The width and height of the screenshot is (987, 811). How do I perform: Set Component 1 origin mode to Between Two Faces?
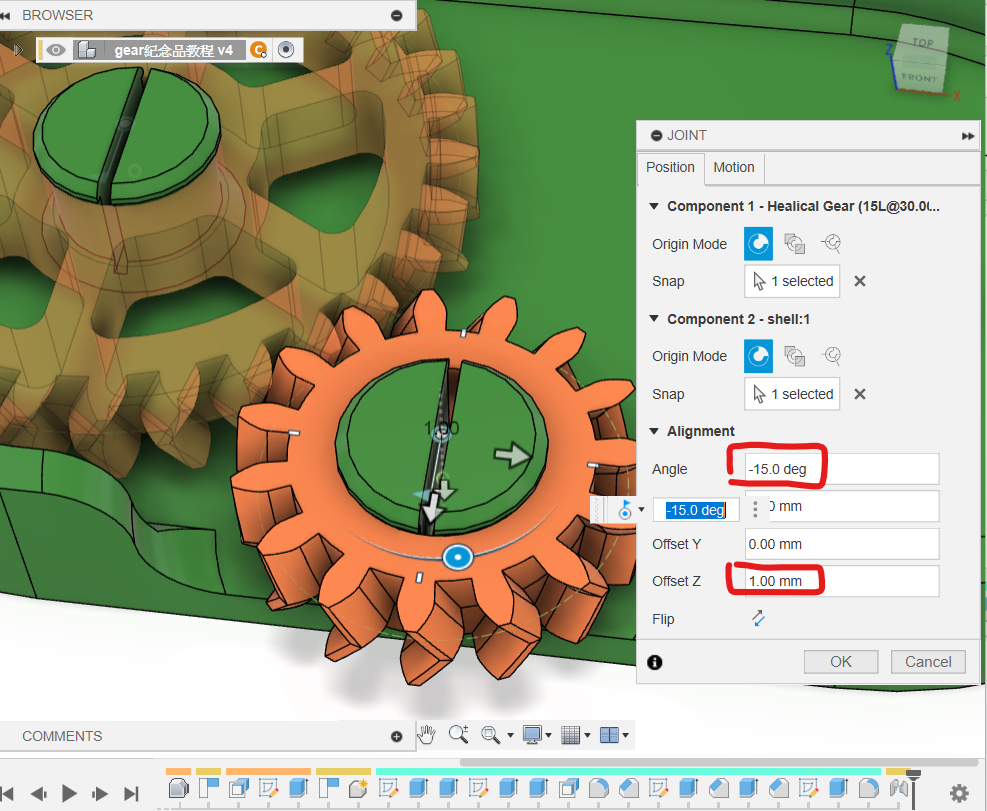(x=795, y=244)
